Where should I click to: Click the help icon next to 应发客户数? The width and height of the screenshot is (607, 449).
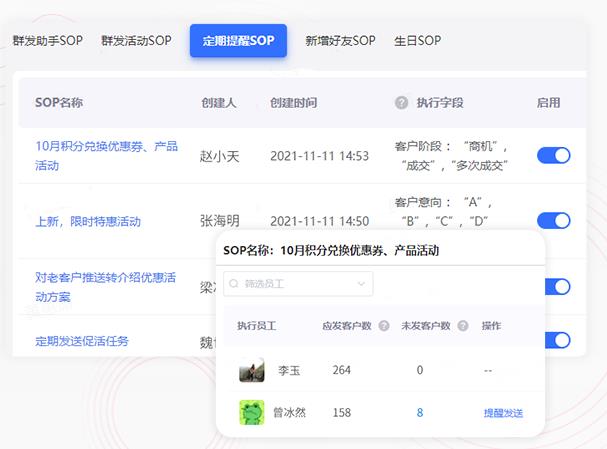click(x=384, y=326)
